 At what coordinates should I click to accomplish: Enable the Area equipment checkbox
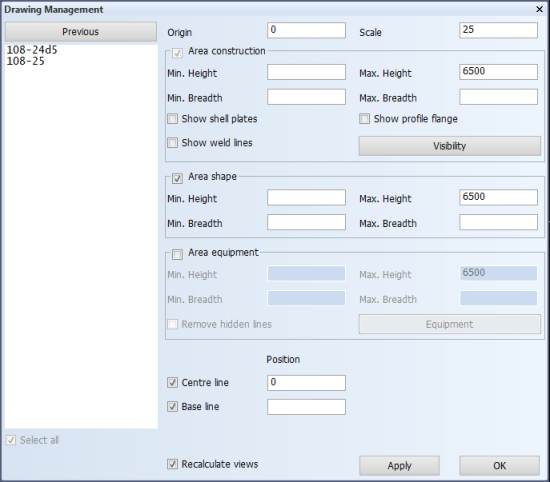click(x=177, y=254)
